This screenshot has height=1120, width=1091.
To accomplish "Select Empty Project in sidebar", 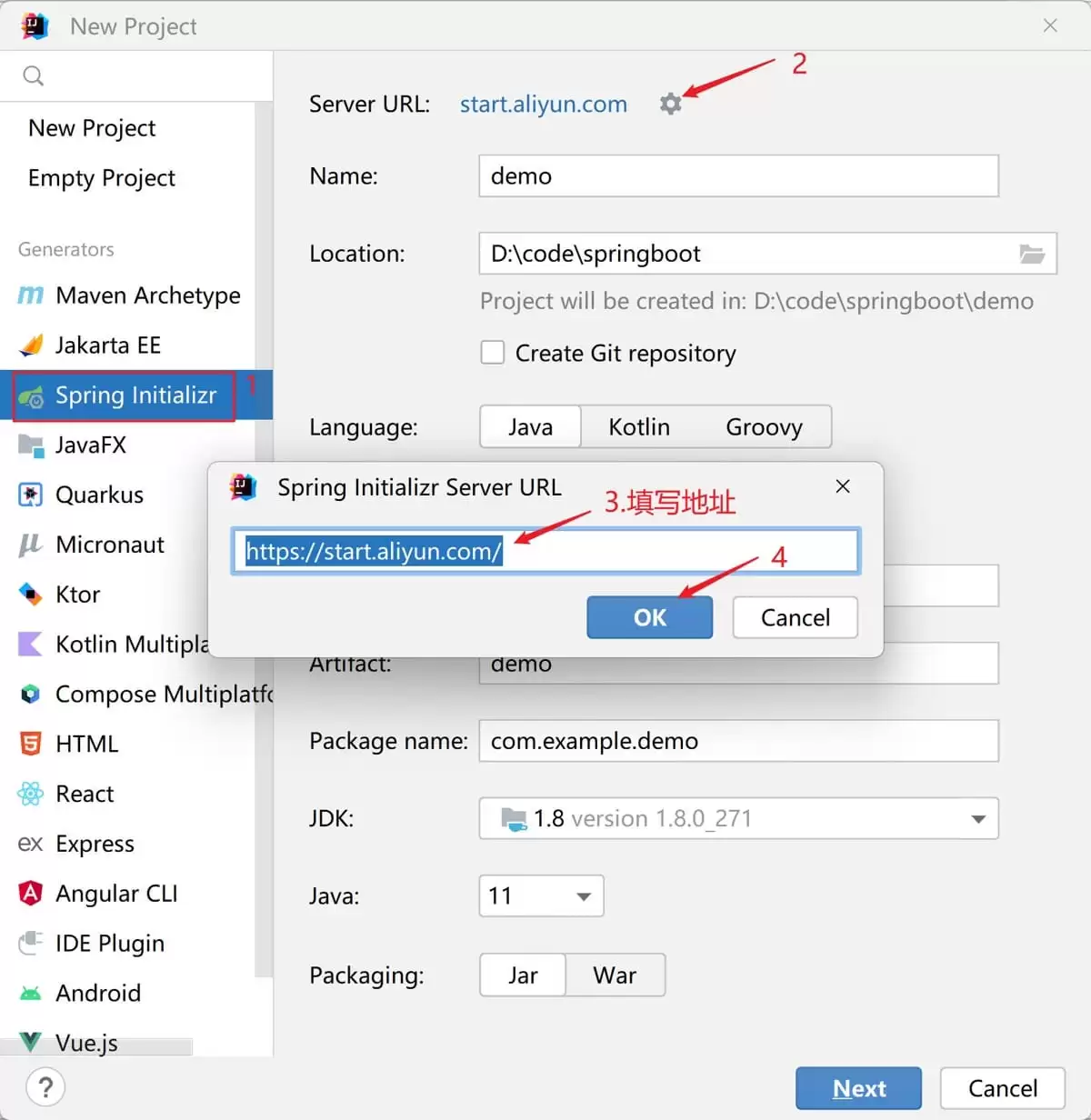I will click(102, 178).
